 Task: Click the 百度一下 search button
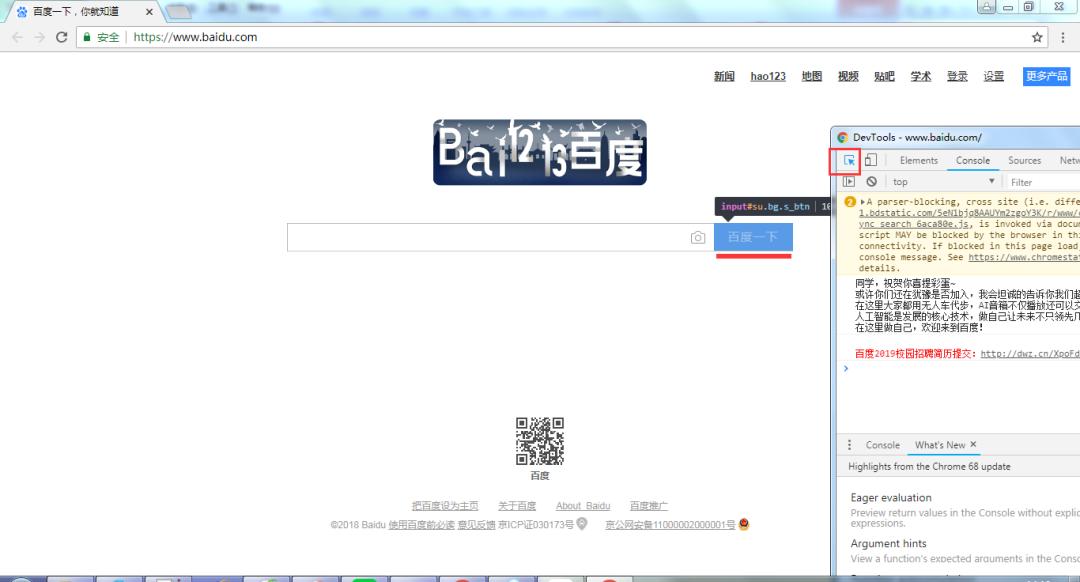tap(753, 237)
